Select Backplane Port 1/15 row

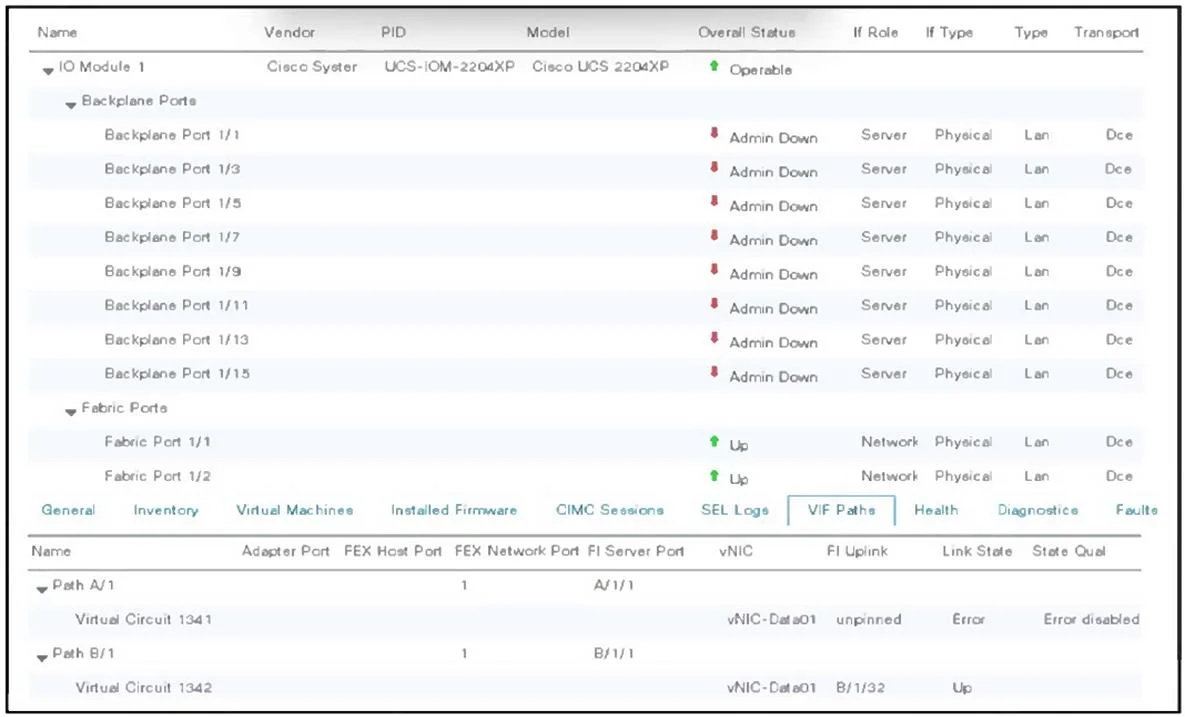pos(586,373)
